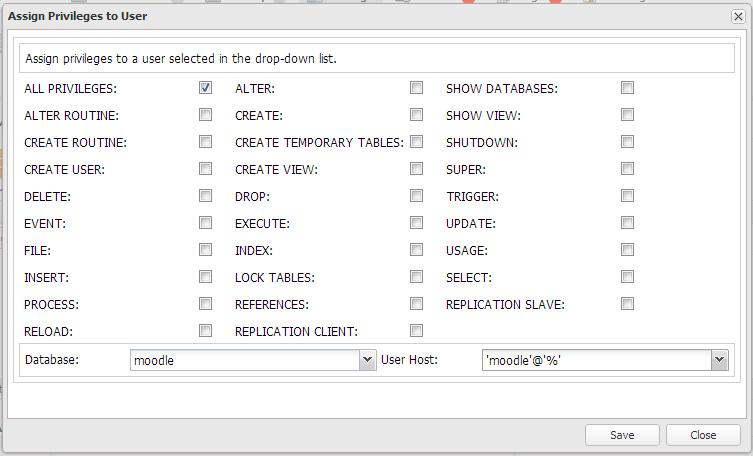The width and height of the screenshot is (753, 456).
Task: Check the CREATE USER privilege
Action: [x=205, y=169]
